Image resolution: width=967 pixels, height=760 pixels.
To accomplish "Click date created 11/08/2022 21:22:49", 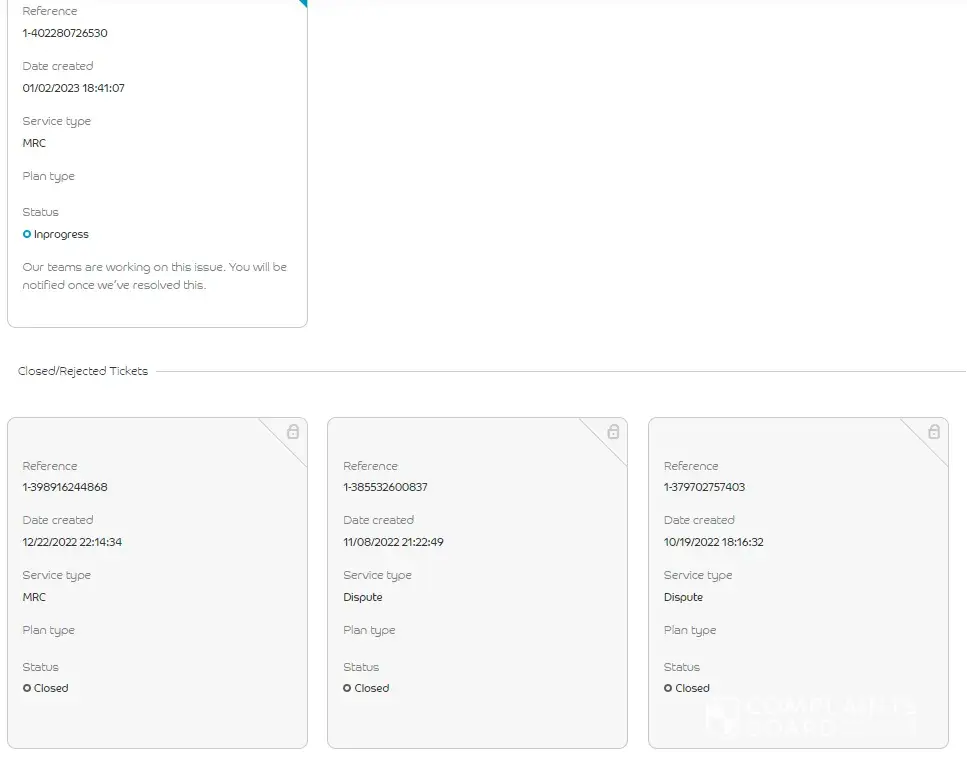I will pyautogui.click(x=393, y=542).
